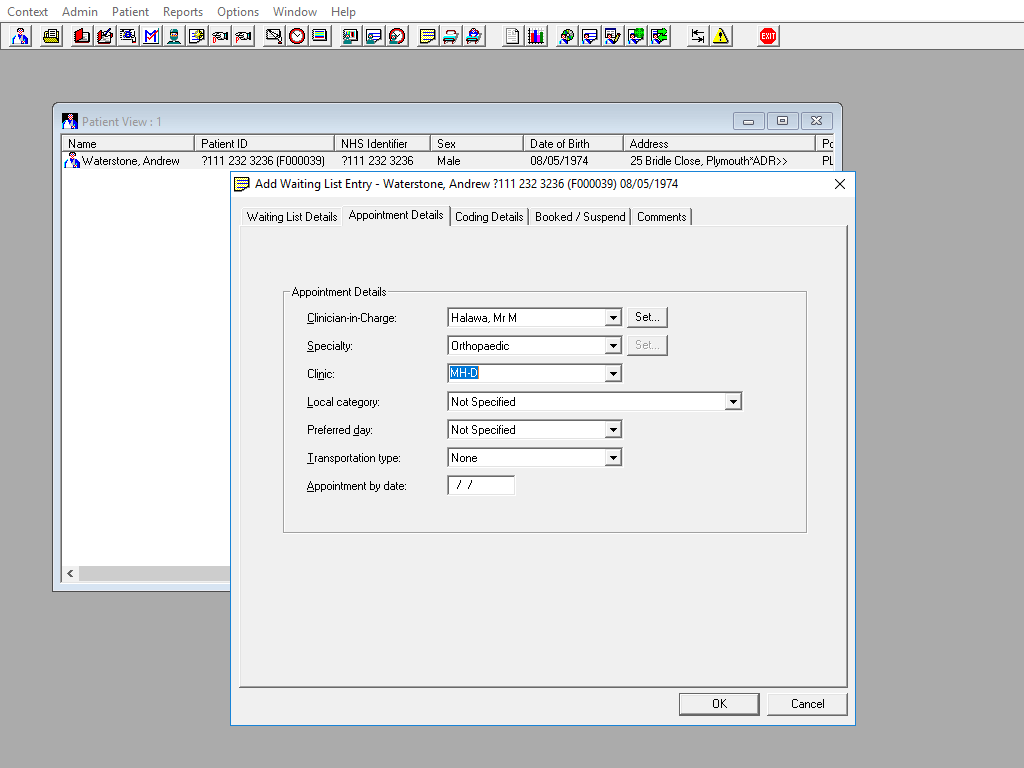Open the Reports menu

tap(183, 12)
